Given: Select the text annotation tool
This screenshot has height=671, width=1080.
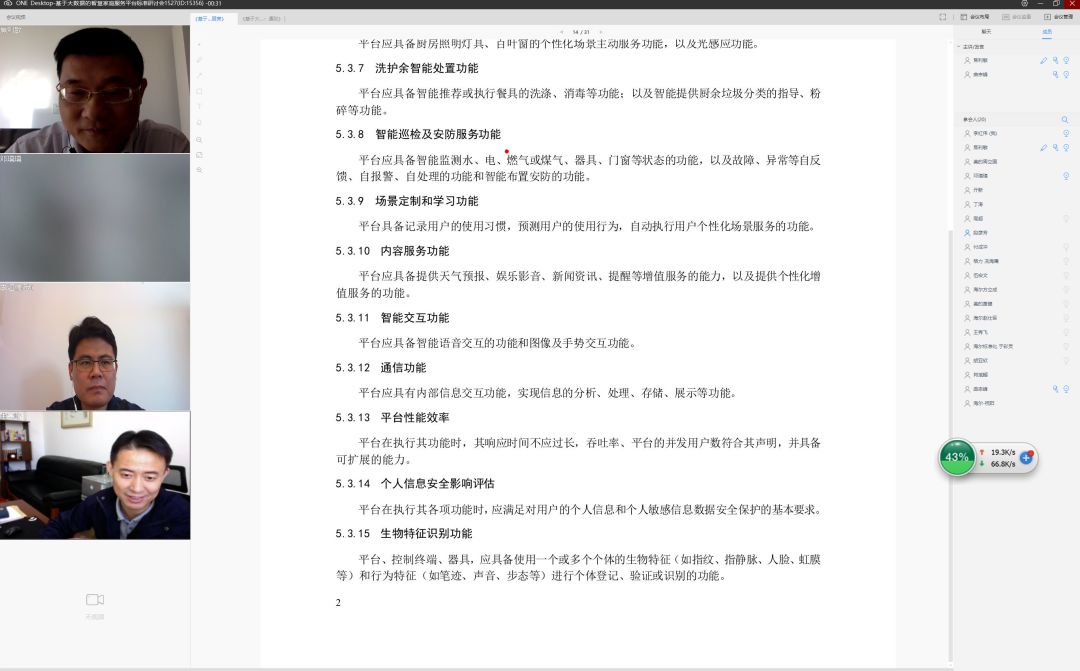Looking at the screenshot, I should click(199, 106).
